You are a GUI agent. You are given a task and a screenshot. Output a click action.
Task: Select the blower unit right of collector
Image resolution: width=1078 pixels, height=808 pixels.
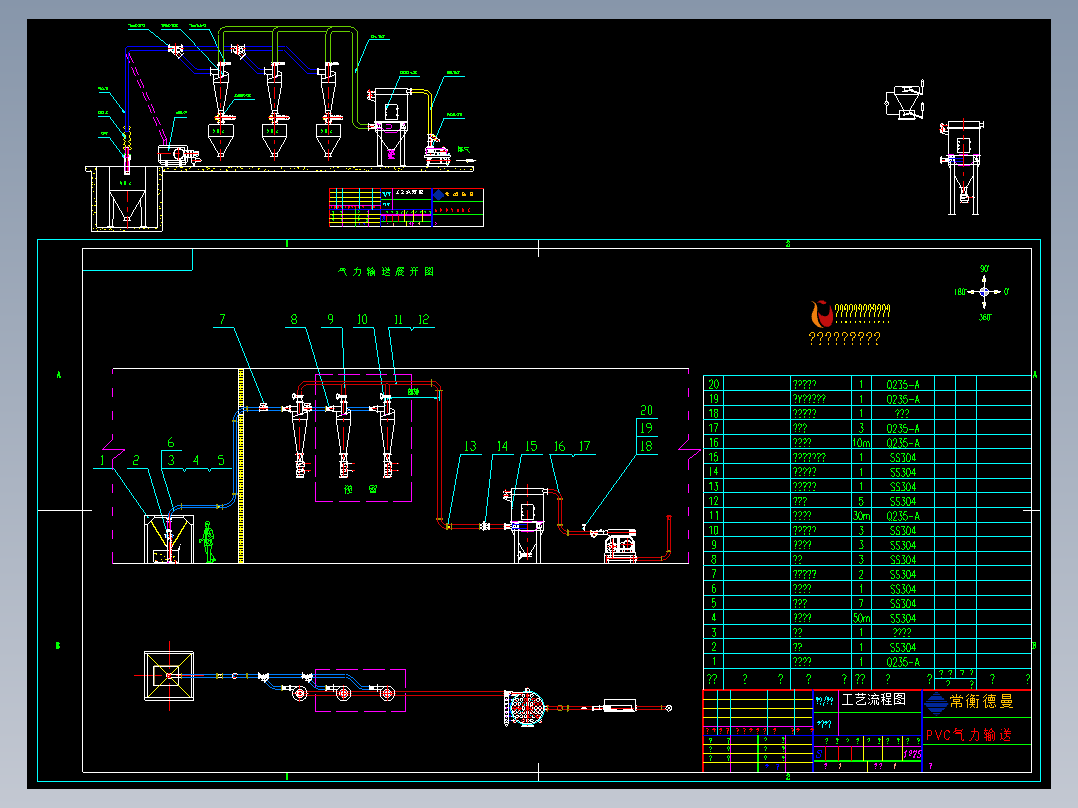(620, 545)
